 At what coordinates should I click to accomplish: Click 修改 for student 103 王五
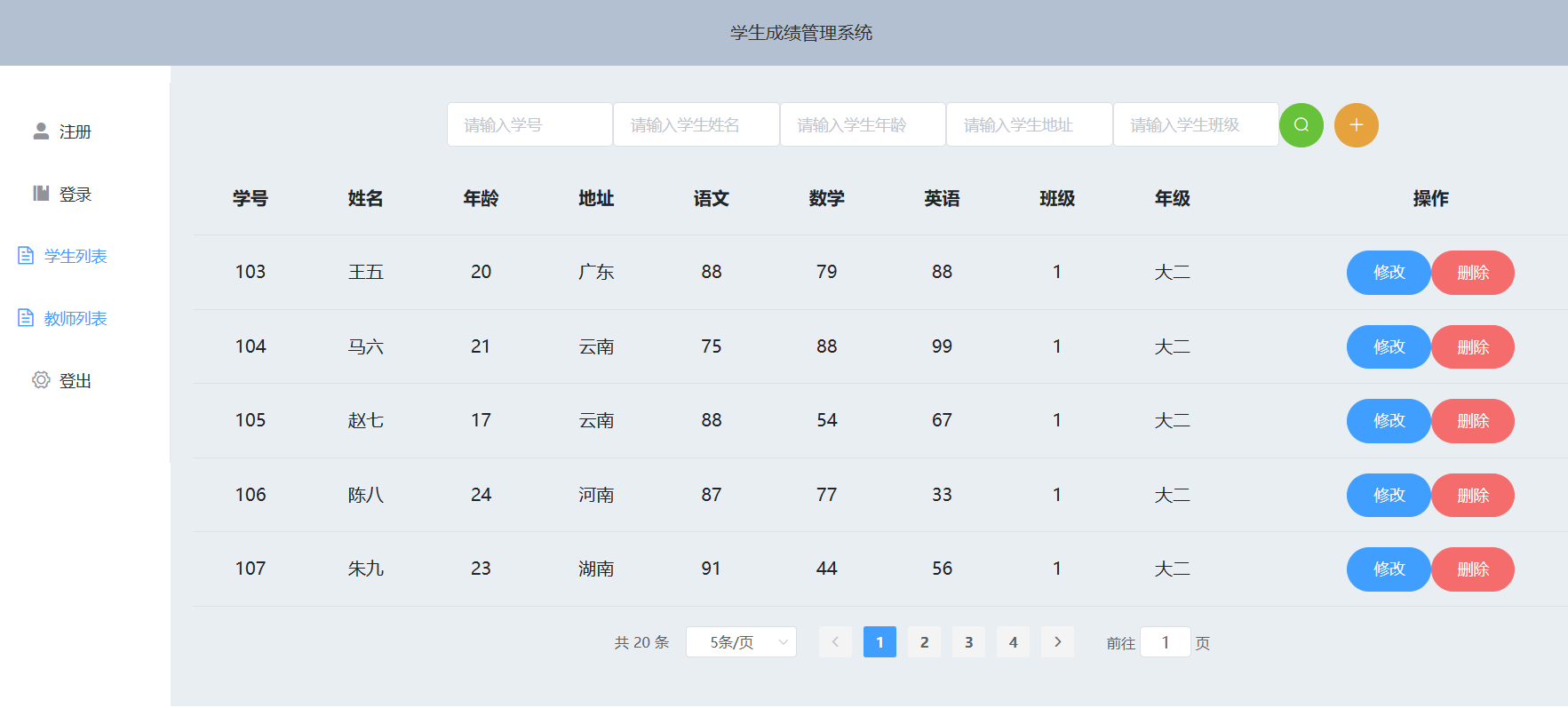click(x=1389, y=273)
